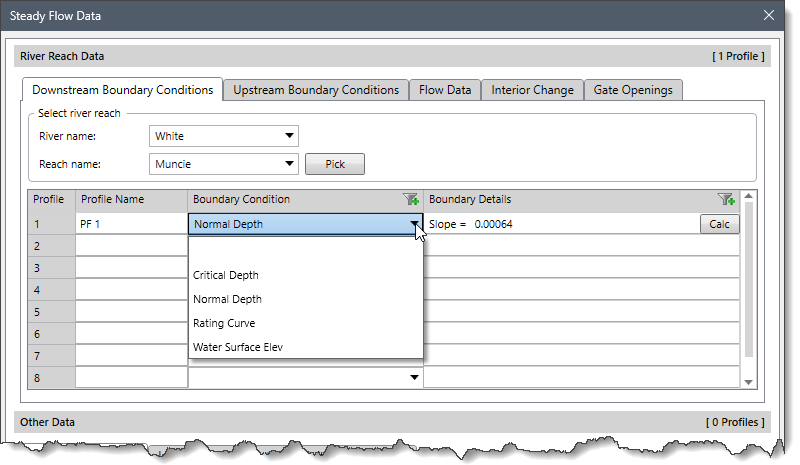The image size is (800, 465).
Task: Expand row 8 boundary condition dropdown
Action: (413, 377)
